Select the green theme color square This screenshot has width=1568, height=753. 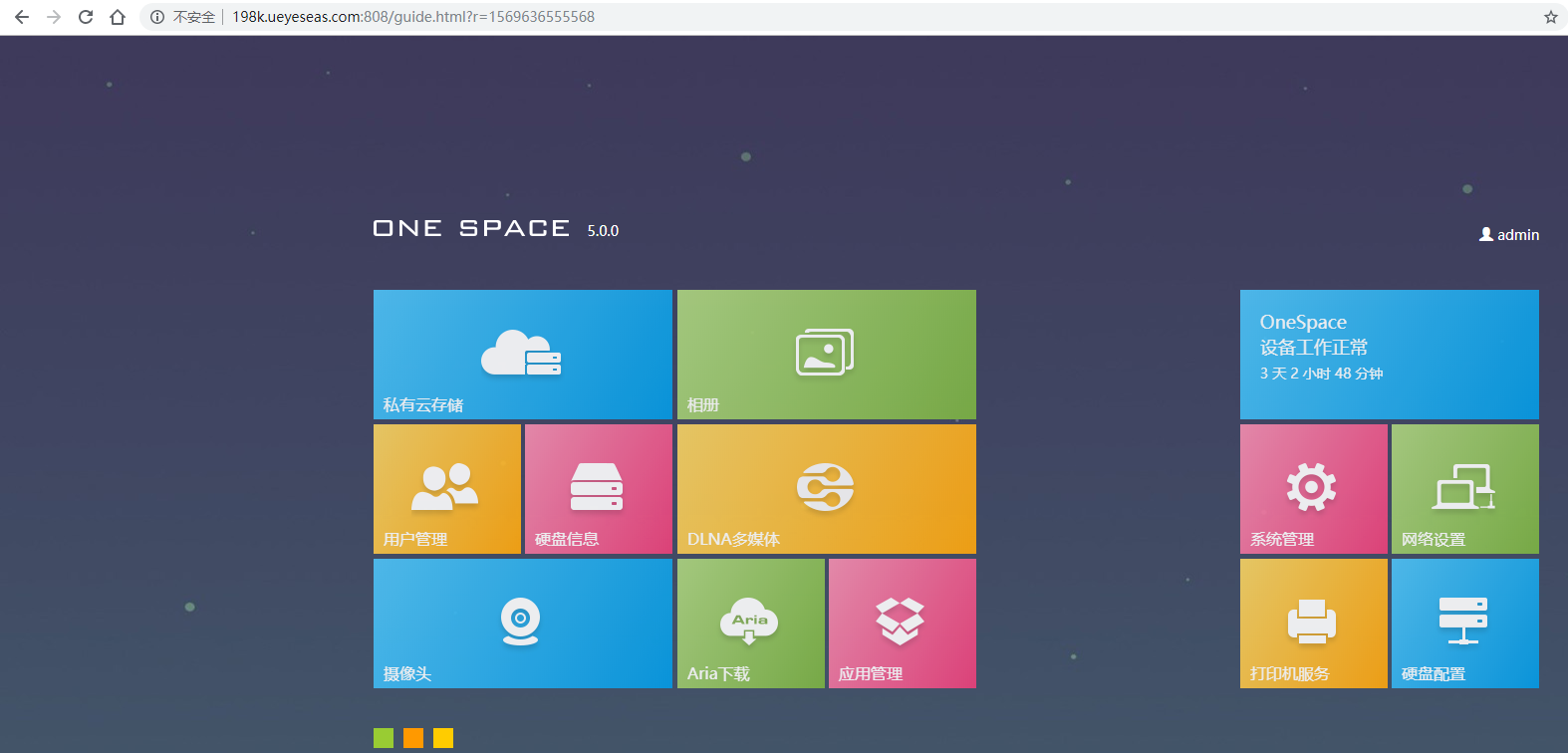[384, 738]
